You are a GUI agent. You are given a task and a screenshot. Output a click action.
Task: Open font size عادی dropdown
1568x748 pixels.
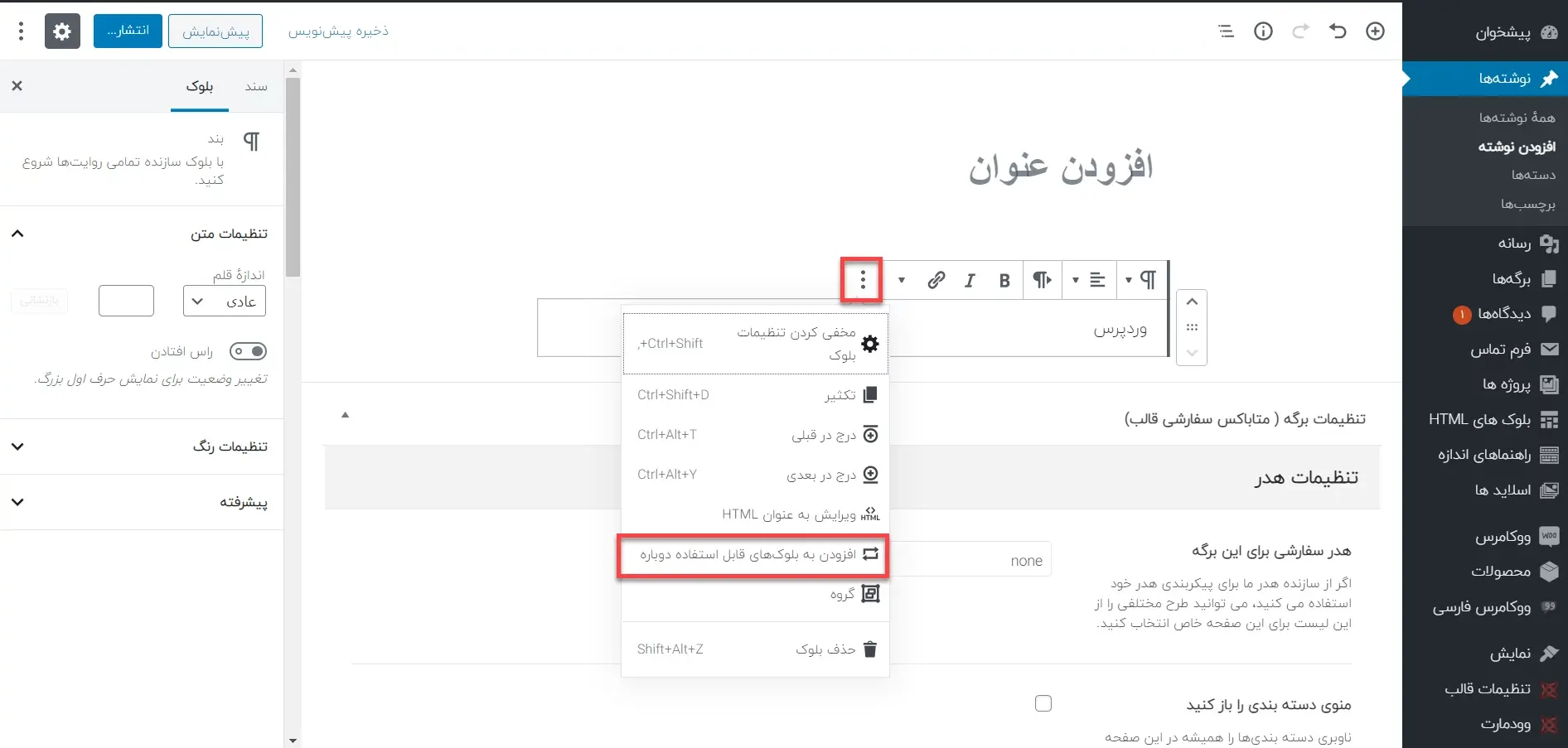225,302
